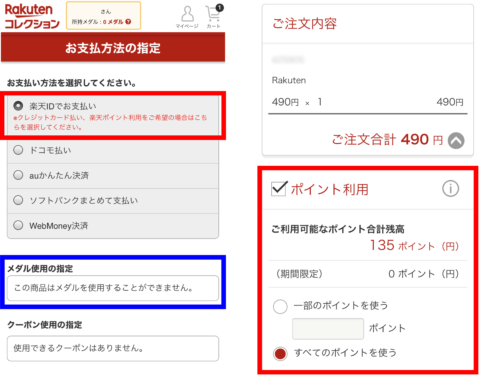Toggle the ポイント利用 checkbox

[279, 189]
